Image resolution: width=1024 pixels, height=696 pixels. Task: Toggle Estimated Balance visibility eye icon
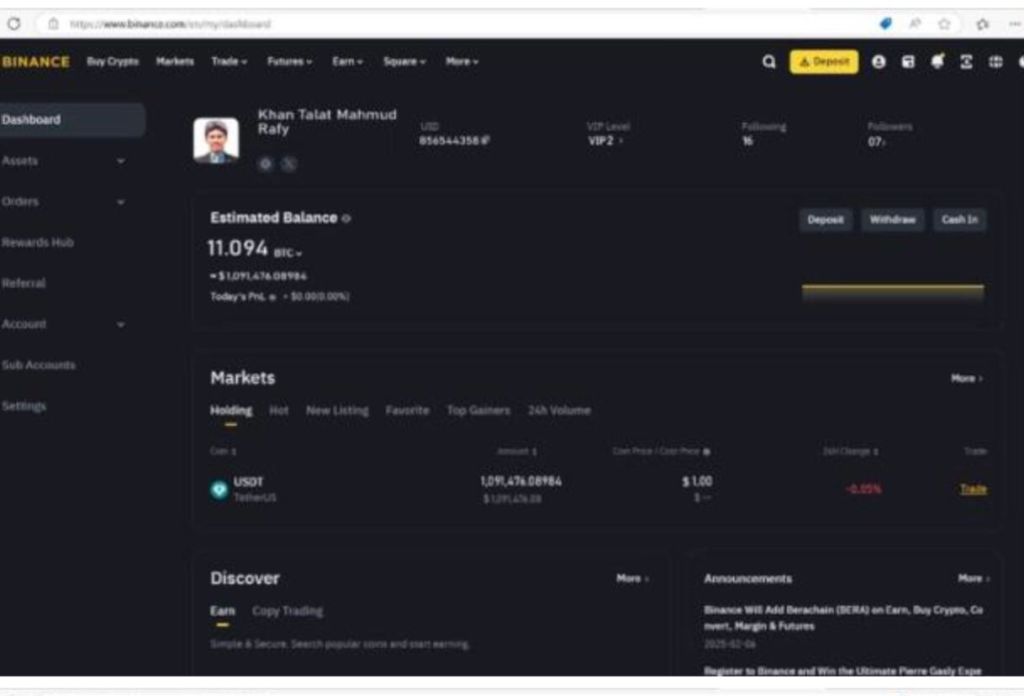coord(347,219)
